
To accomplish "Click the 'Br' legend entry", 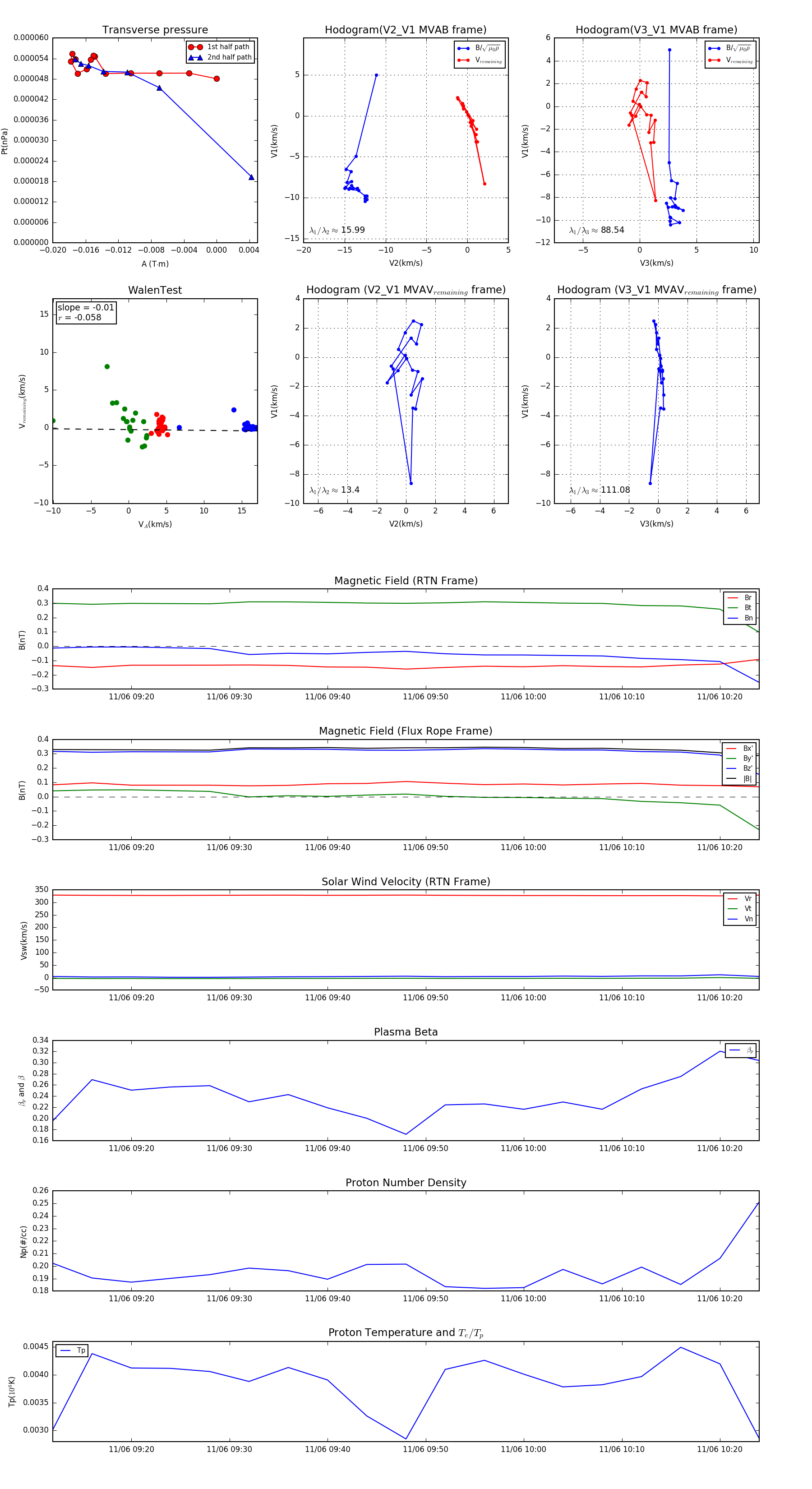I will [x=740, y=598].
